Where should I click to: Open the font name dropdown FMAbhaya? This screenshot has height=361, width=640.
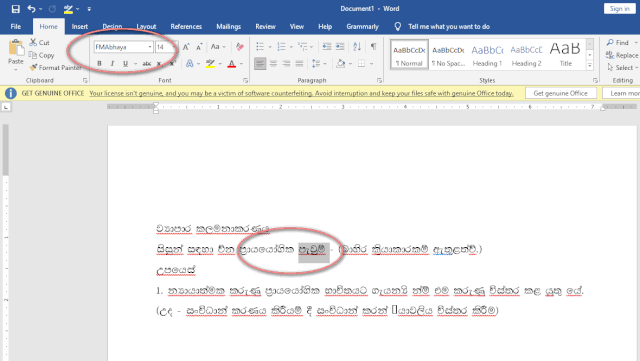[x=150, y=47]
